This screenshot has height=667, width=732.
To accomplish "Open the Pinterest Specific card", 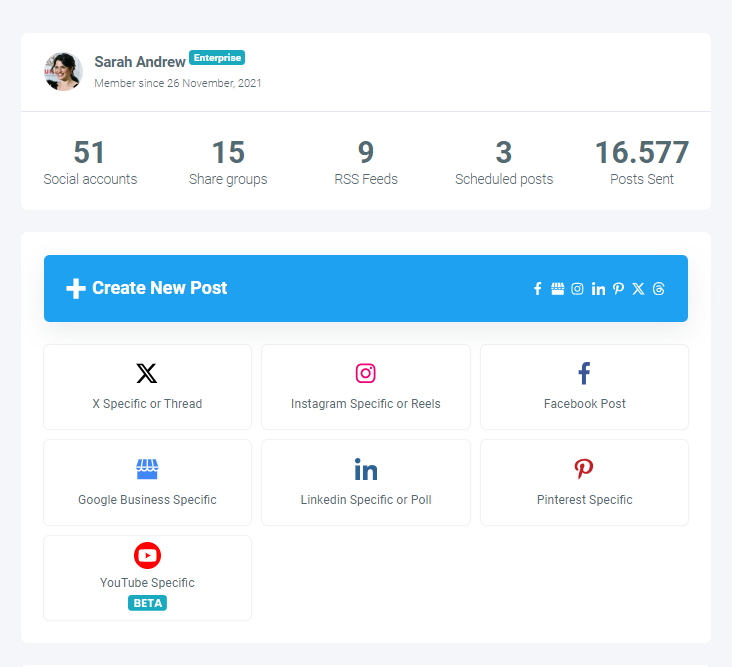I will point(584,482).
